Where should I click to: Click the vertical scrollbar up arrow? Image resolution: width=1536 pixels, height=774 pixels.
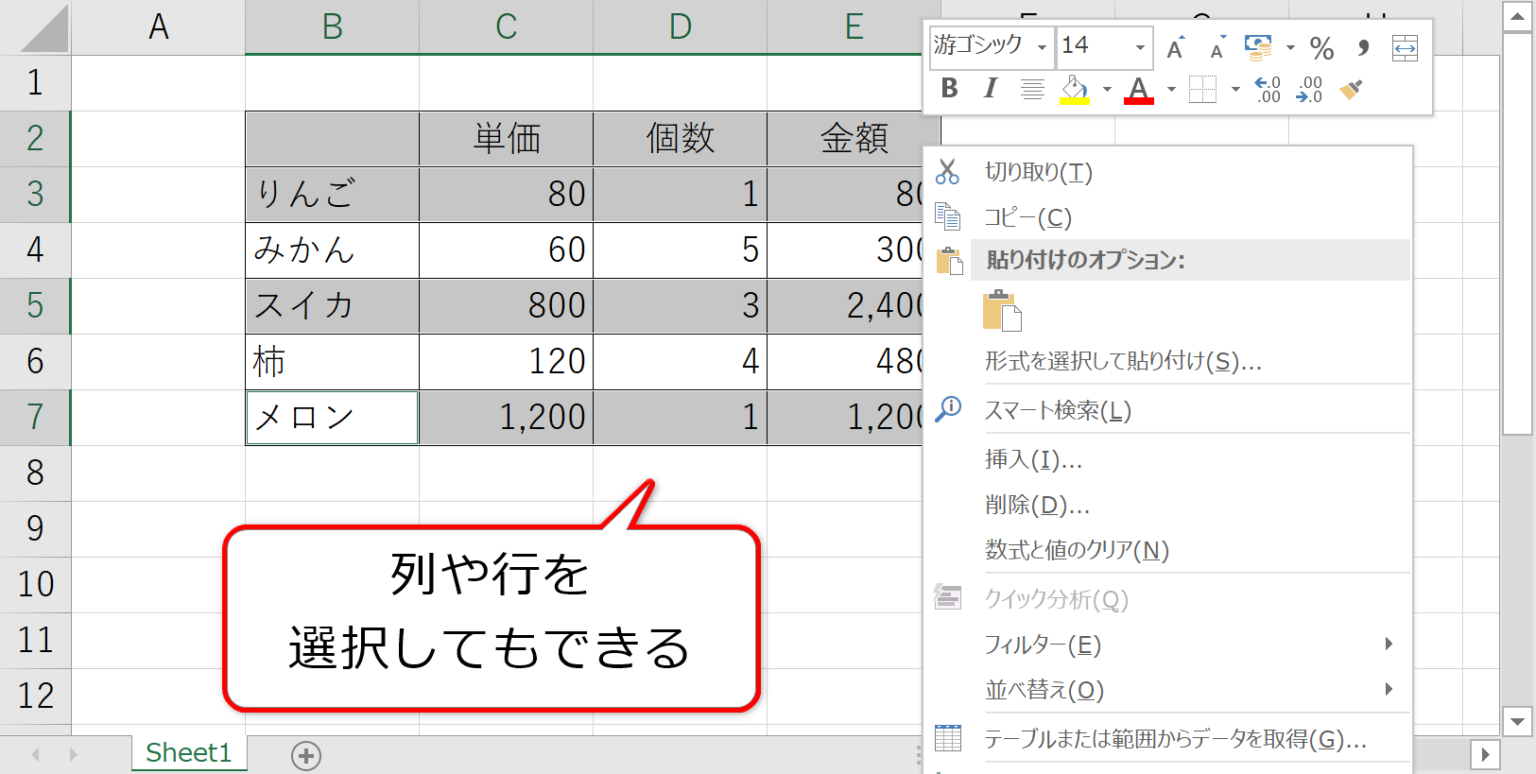click(1517, 16)
